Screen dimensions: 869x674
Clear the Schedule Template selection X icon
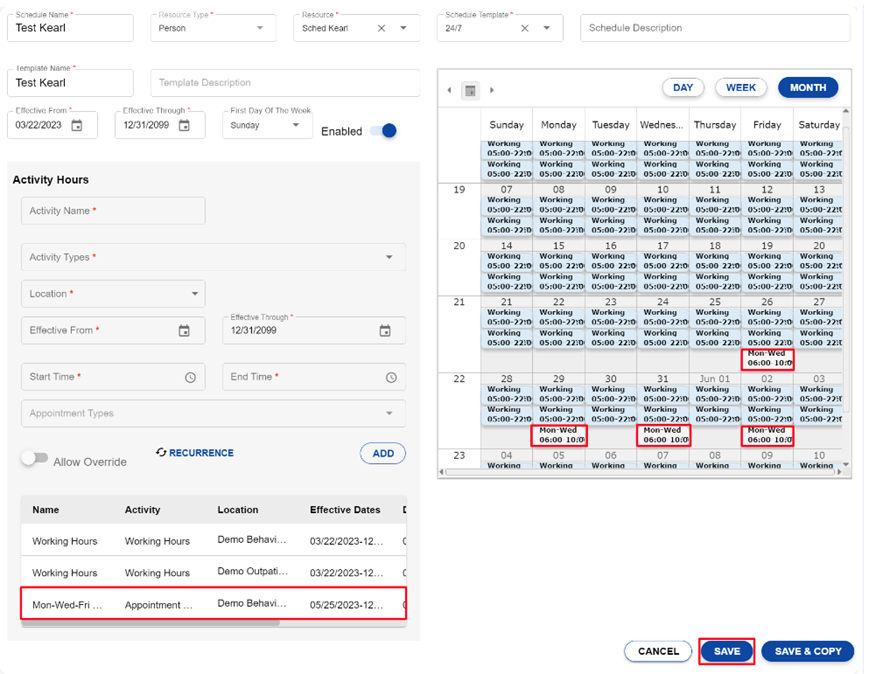click(524, 29)
